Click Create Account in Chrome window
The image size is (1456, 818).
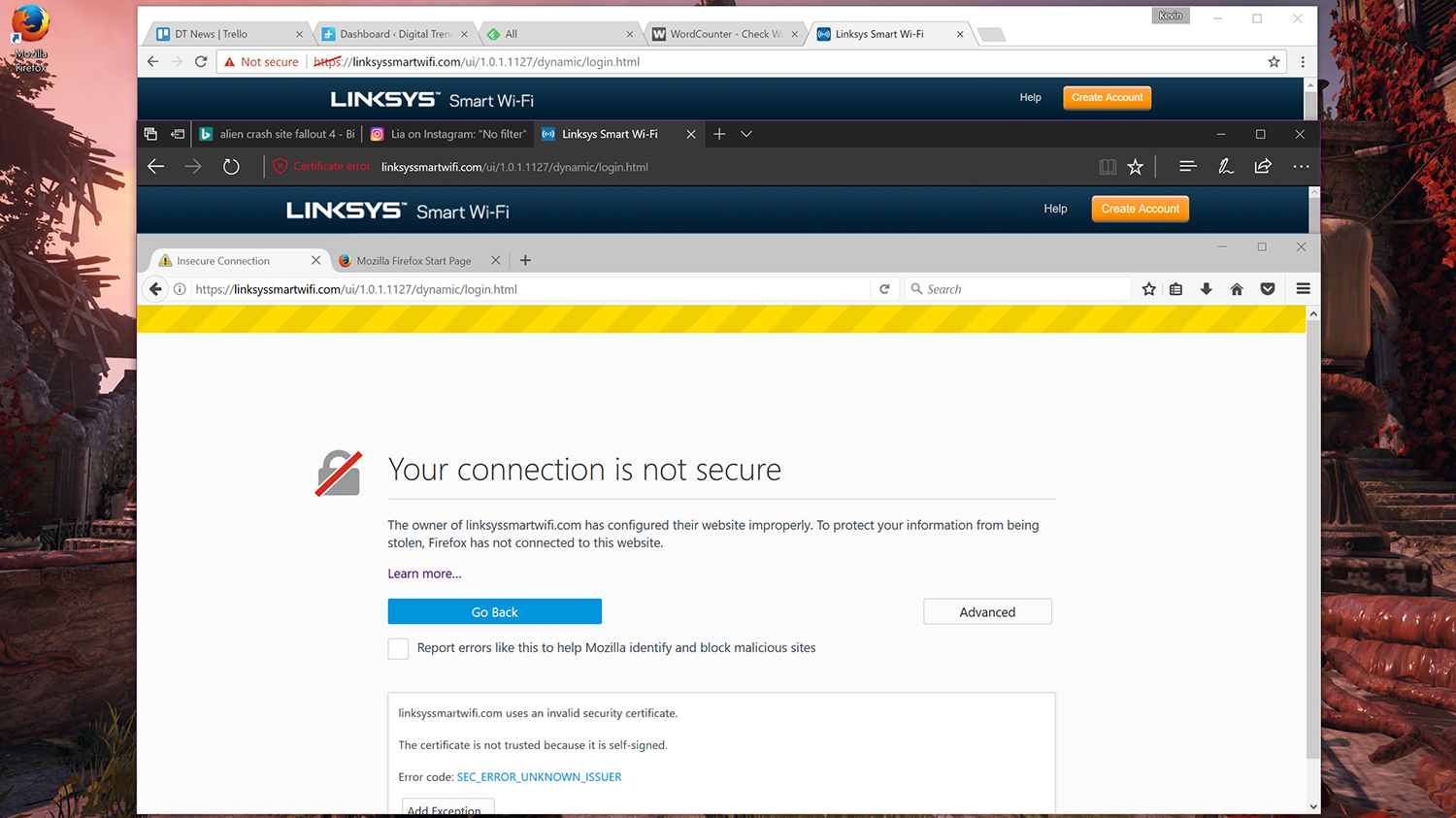tap(1107, 98)
